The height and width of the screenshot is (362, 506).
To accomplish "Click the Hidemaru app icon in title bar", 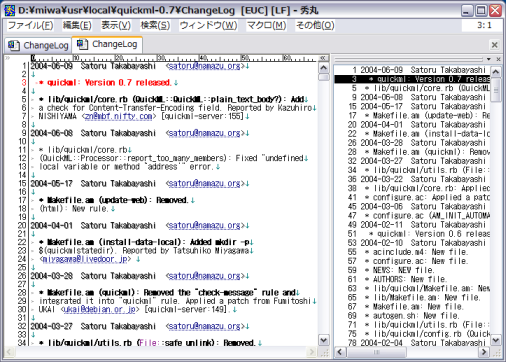I will (9, 11).
